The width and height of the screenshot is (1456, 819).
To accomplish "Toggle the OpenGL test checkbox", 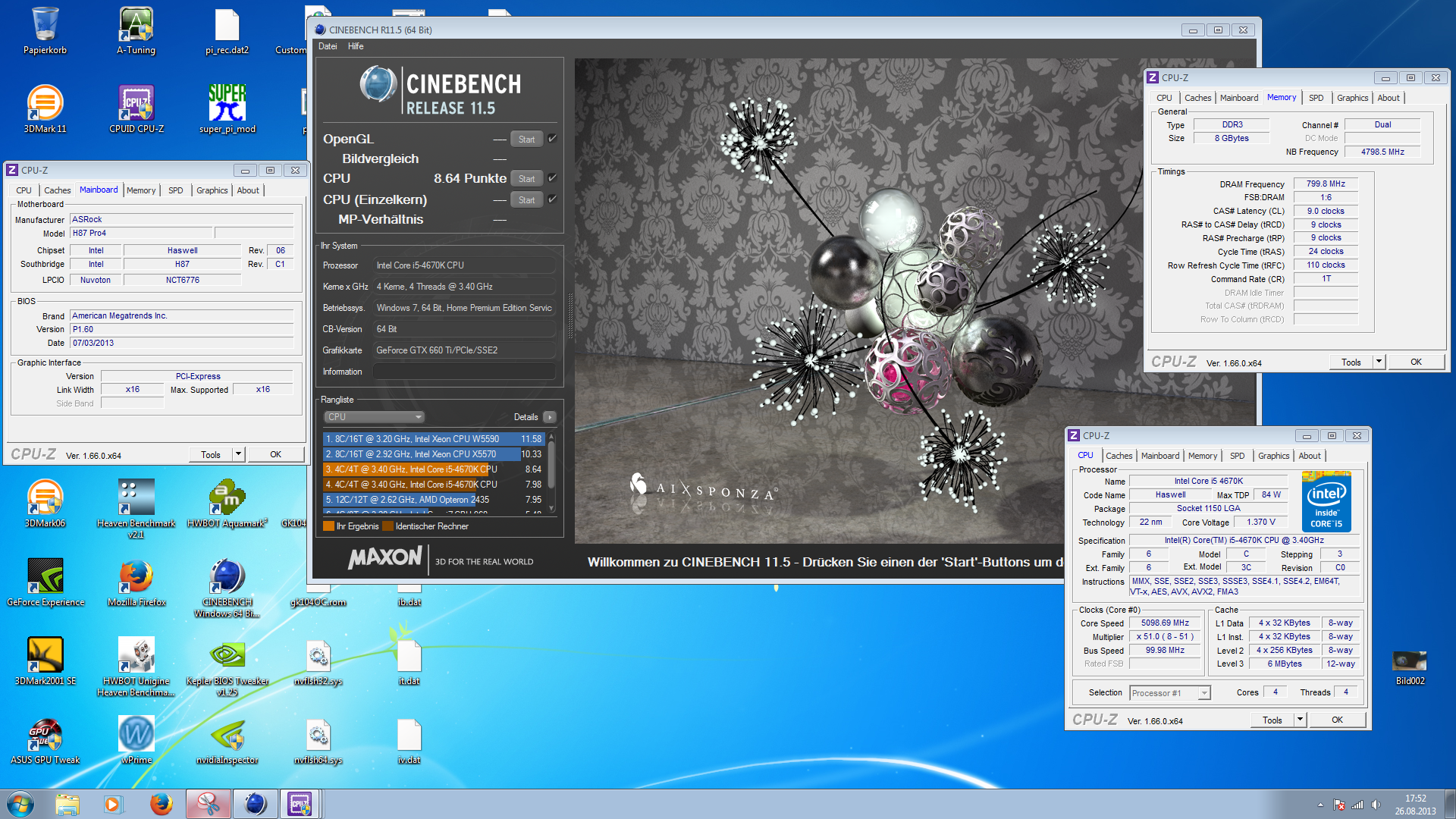I will pos(552,139).
